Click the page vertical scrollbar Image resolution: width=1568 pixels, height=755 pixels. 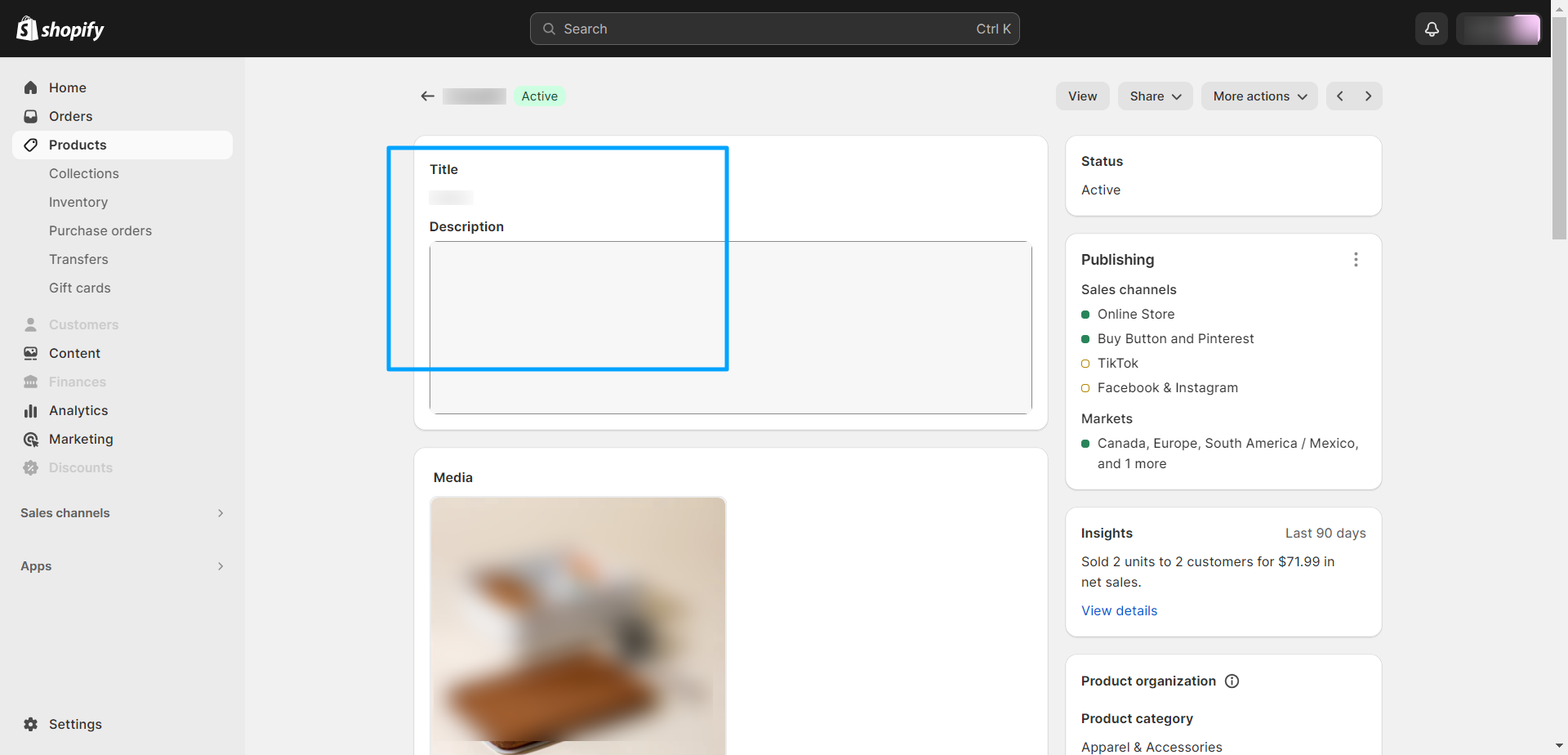1560,128
